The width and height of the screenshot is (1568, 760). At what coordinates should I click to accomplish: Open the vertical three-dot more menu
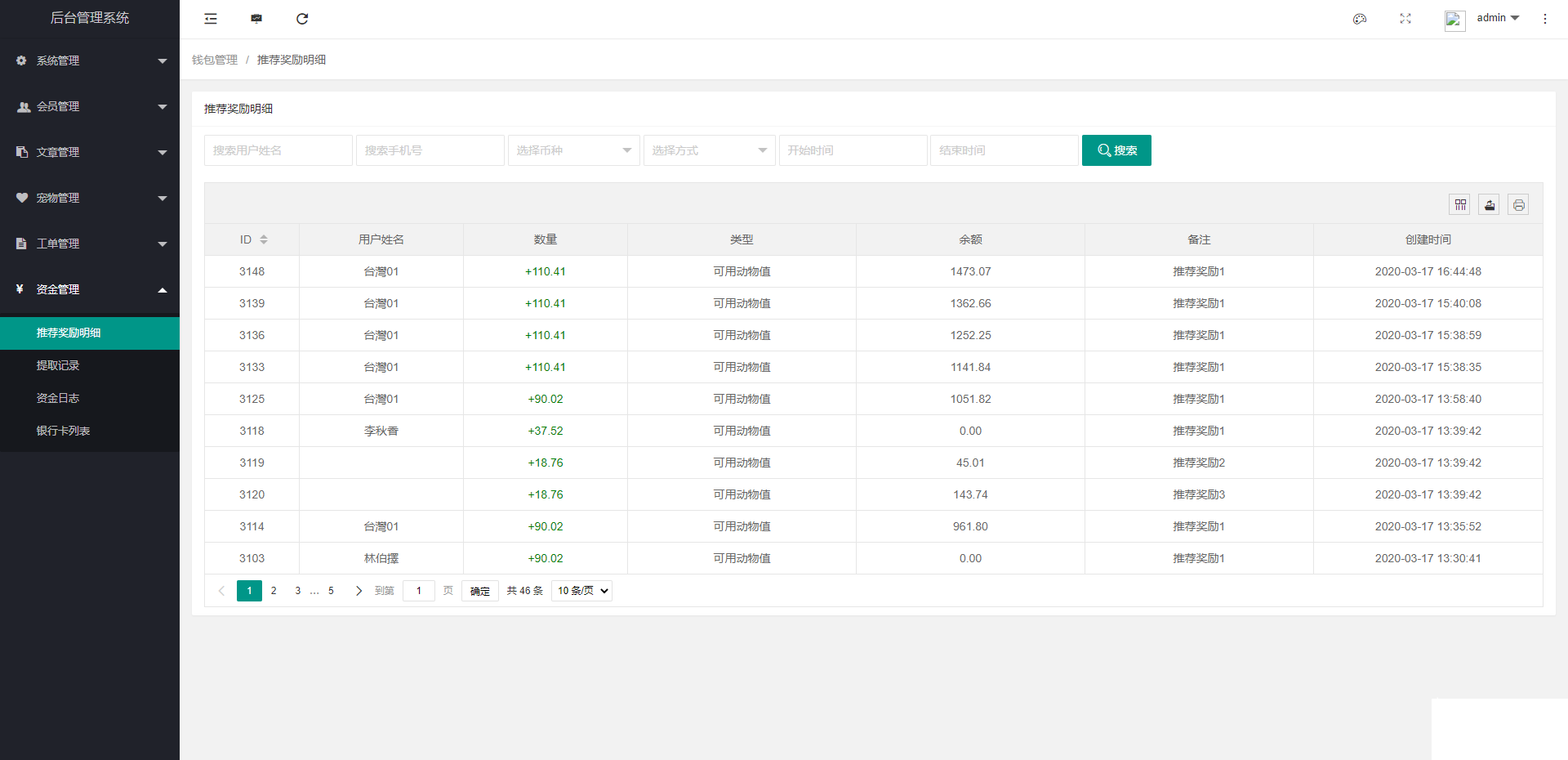click(1545, 19)
